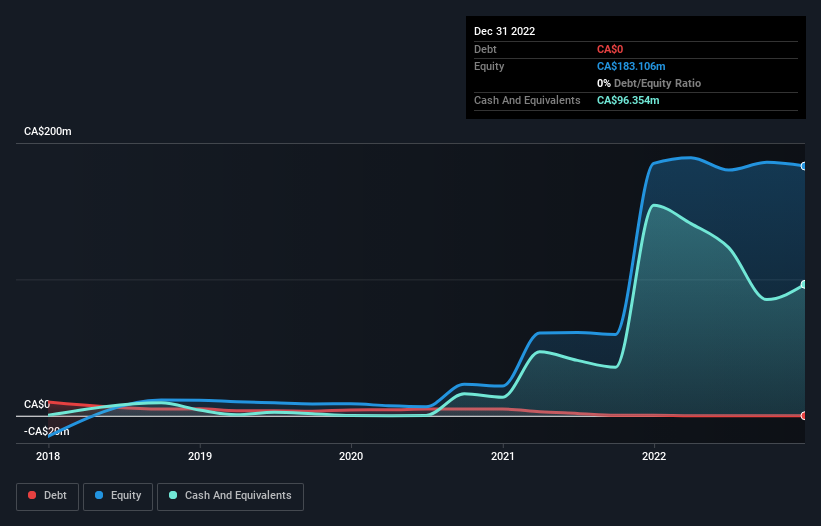This screenshot has width=821, height=526.
Task: Click the 2022 x-axis label
Action: click(654, 456)
